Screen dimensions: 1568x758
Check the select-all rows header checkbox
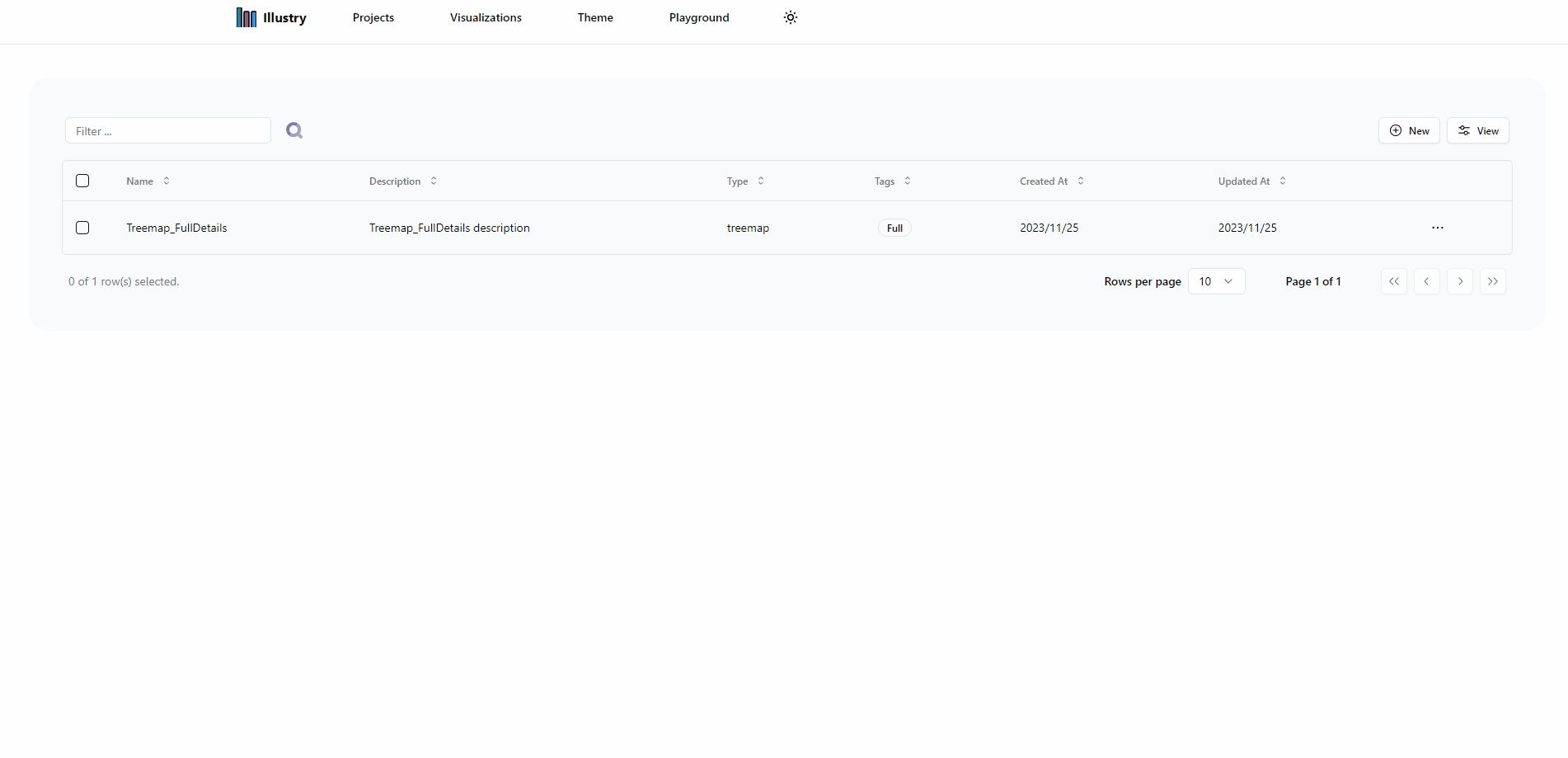82,181
